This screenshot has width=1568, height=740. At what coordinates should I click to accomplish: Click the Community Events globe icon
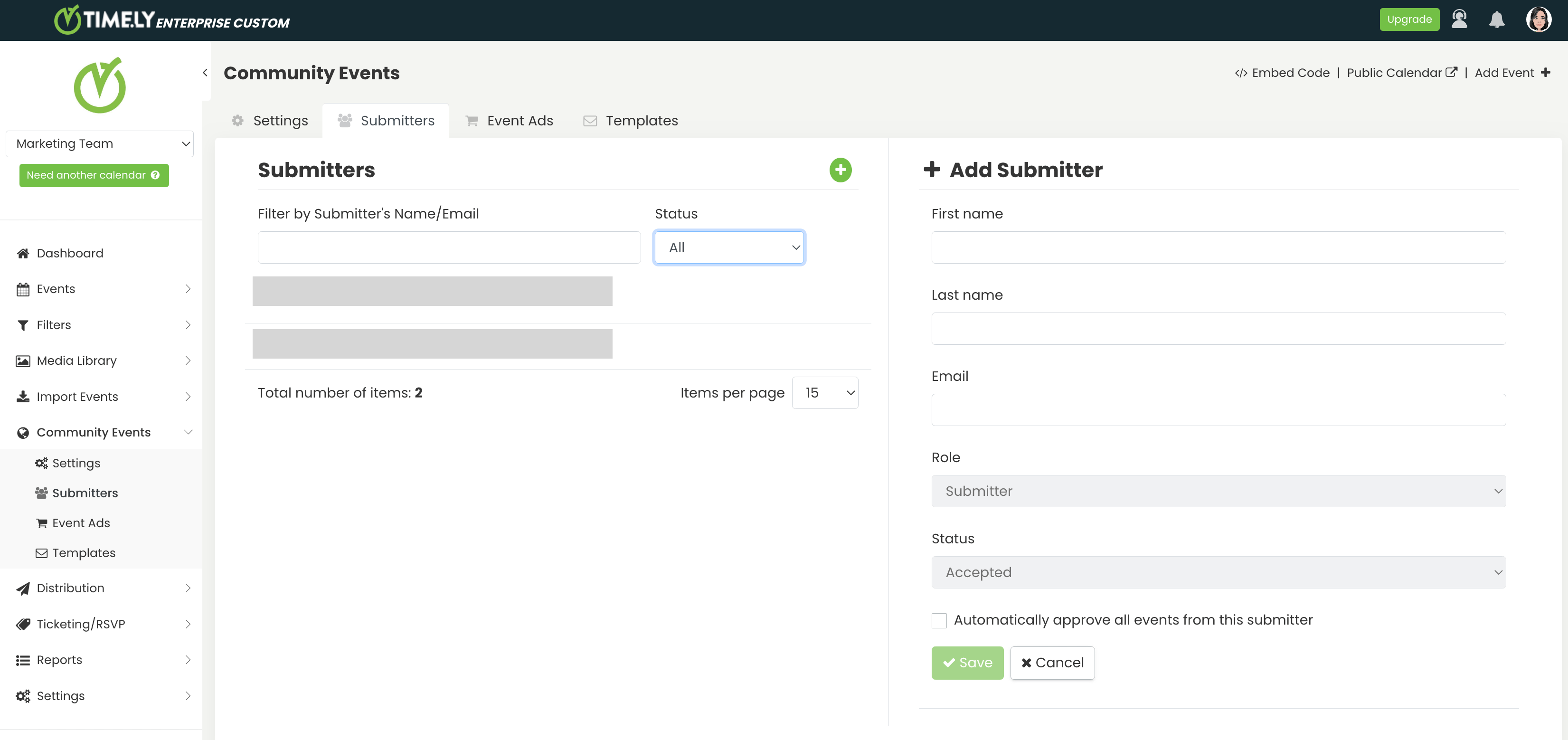[x=23, y=432]
